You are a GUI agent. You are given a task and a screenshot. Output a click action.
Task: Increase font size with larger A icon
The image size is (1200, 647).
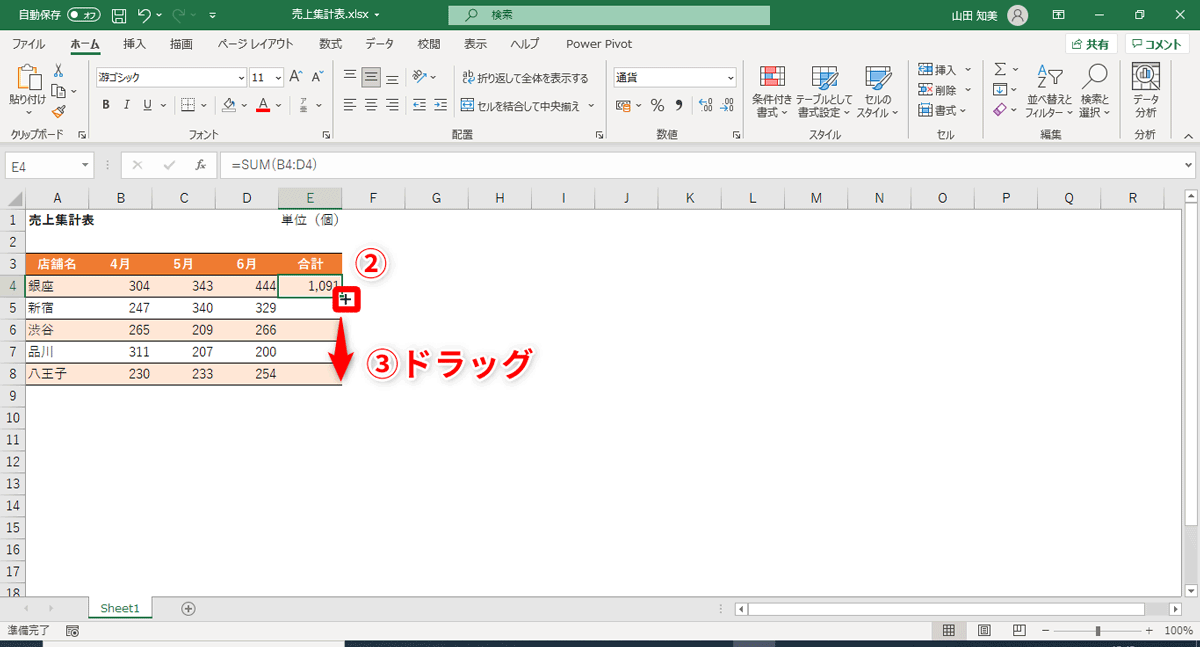296,77
